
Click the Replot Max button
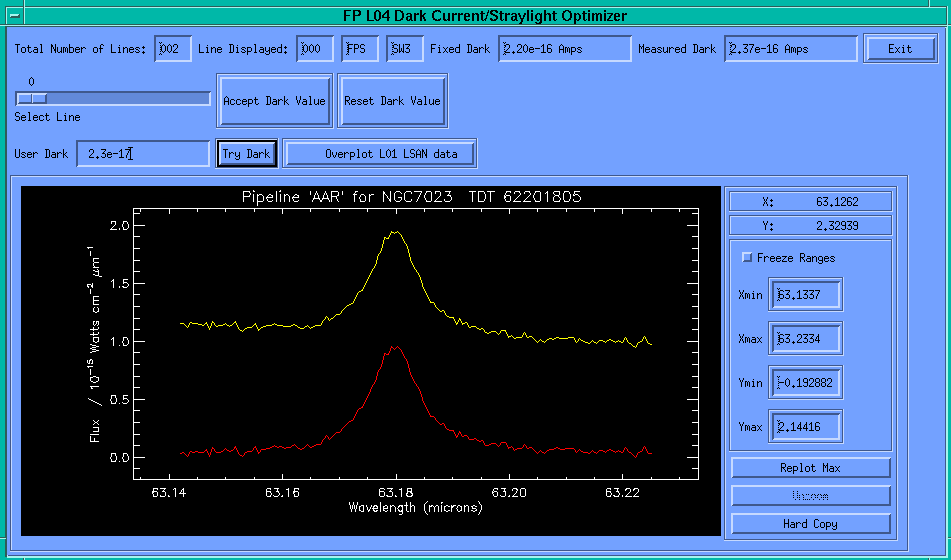[810, 468]
